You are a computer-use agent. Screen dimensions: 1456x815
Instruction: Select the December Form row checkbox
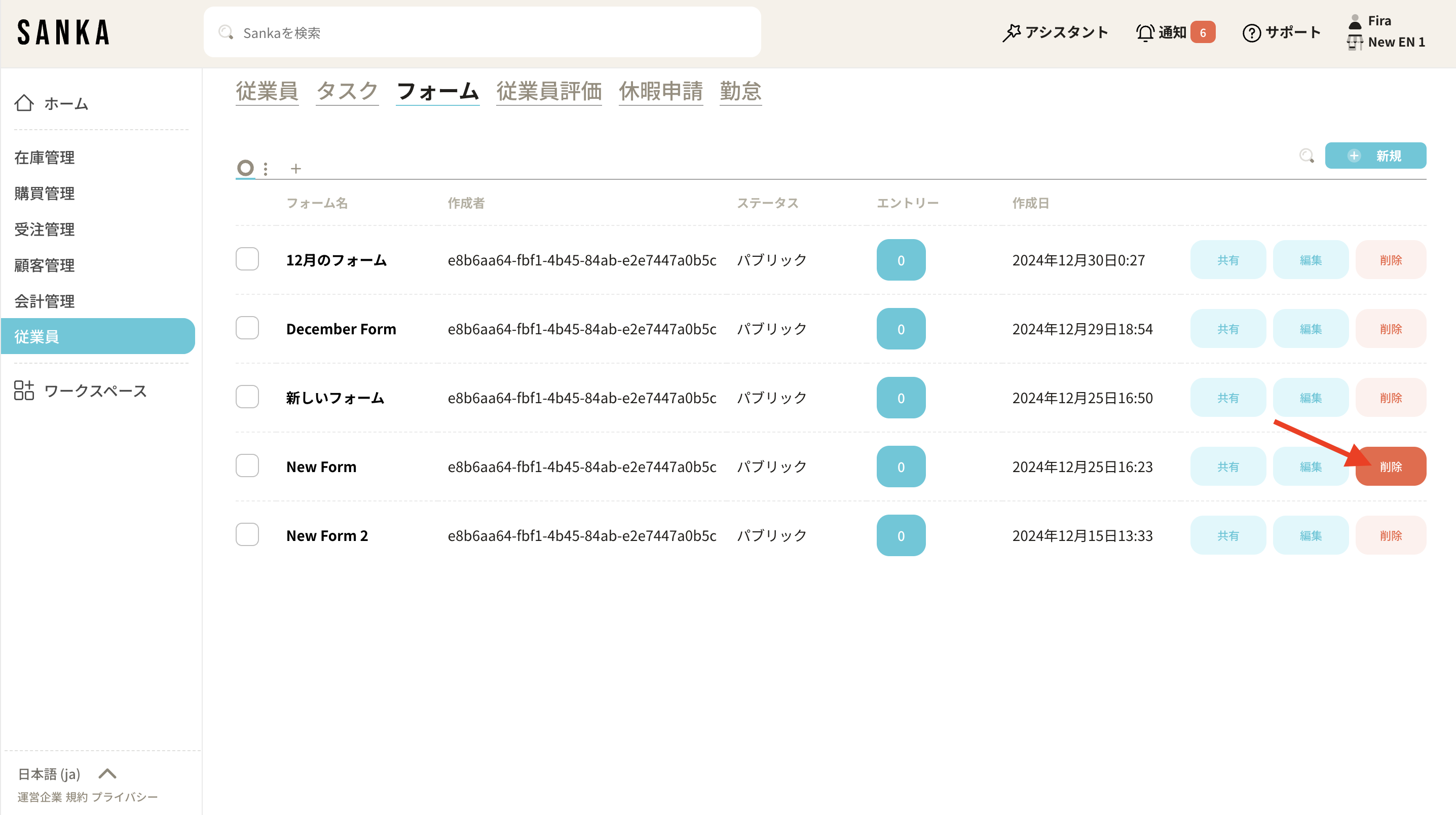[247, 328]
